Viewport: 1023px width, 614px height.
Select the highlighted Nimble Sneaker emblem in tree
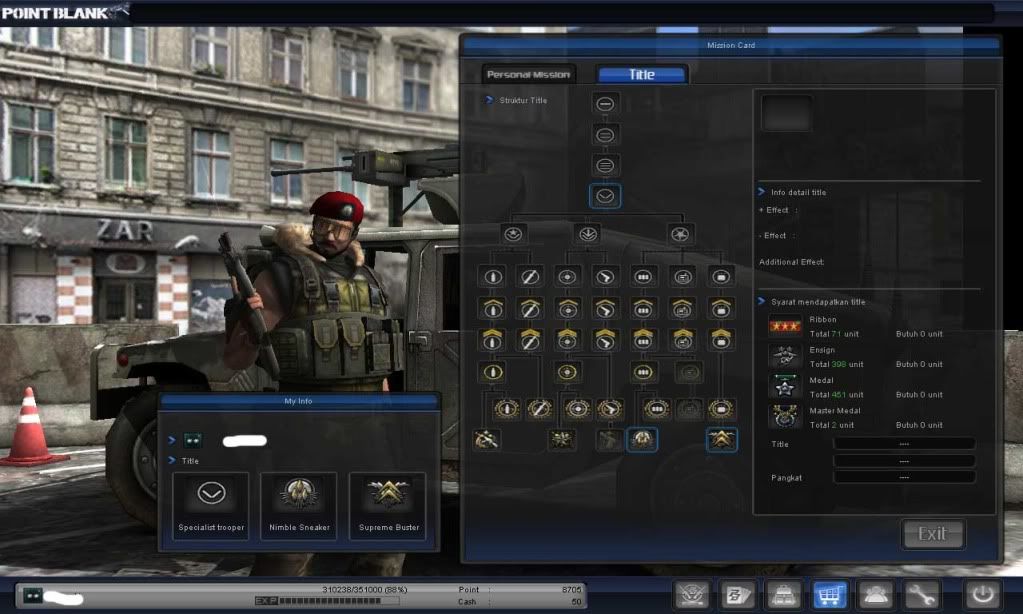[642, 440]
